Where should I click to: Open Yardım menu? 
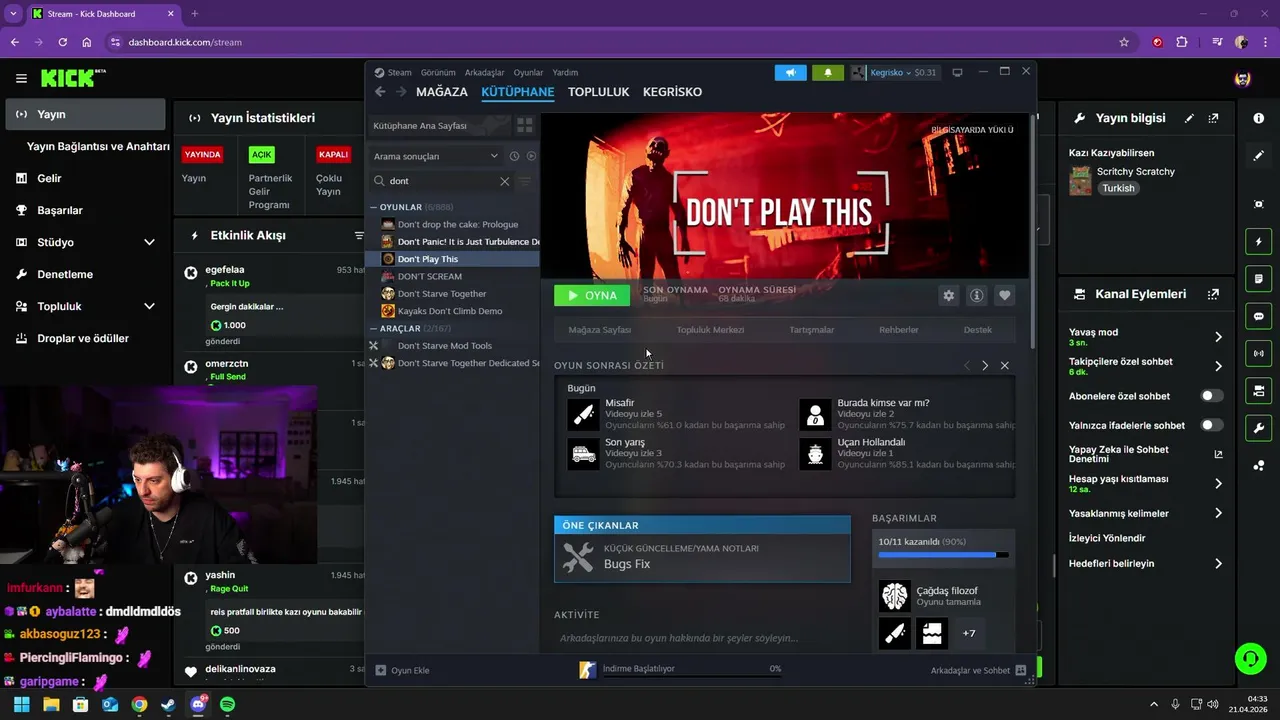click(565, 72)
